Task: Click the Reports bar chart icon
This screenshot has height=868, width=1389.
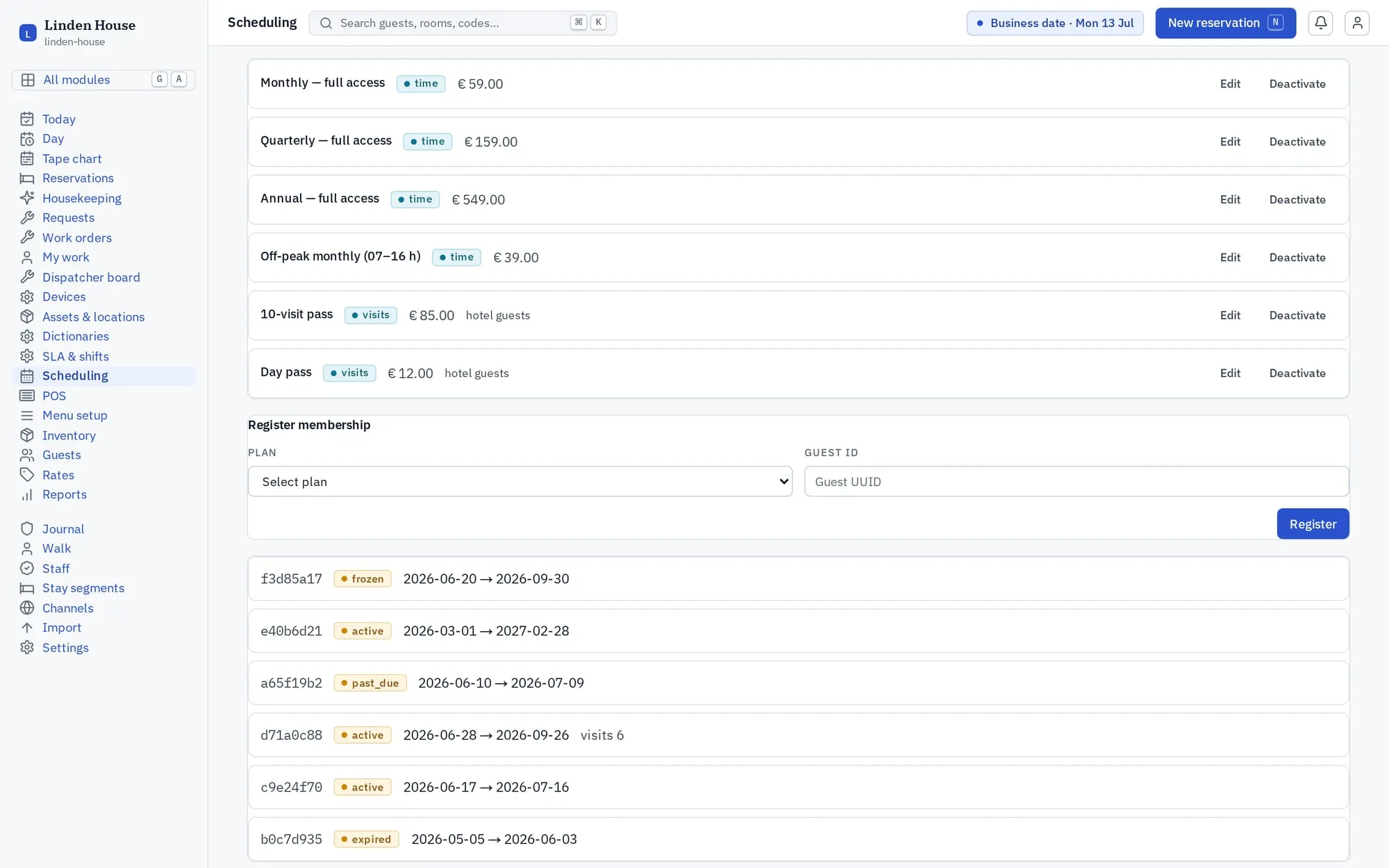Action: click(27, 494)
